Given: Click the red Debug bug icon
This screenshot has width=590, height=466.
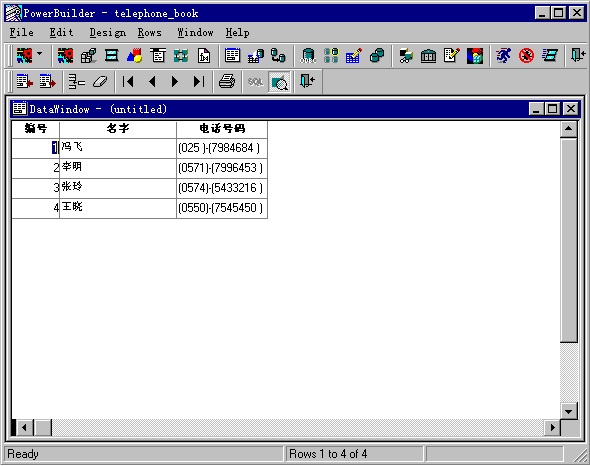Looking at the screenshot, I should (x=526, y=56).
